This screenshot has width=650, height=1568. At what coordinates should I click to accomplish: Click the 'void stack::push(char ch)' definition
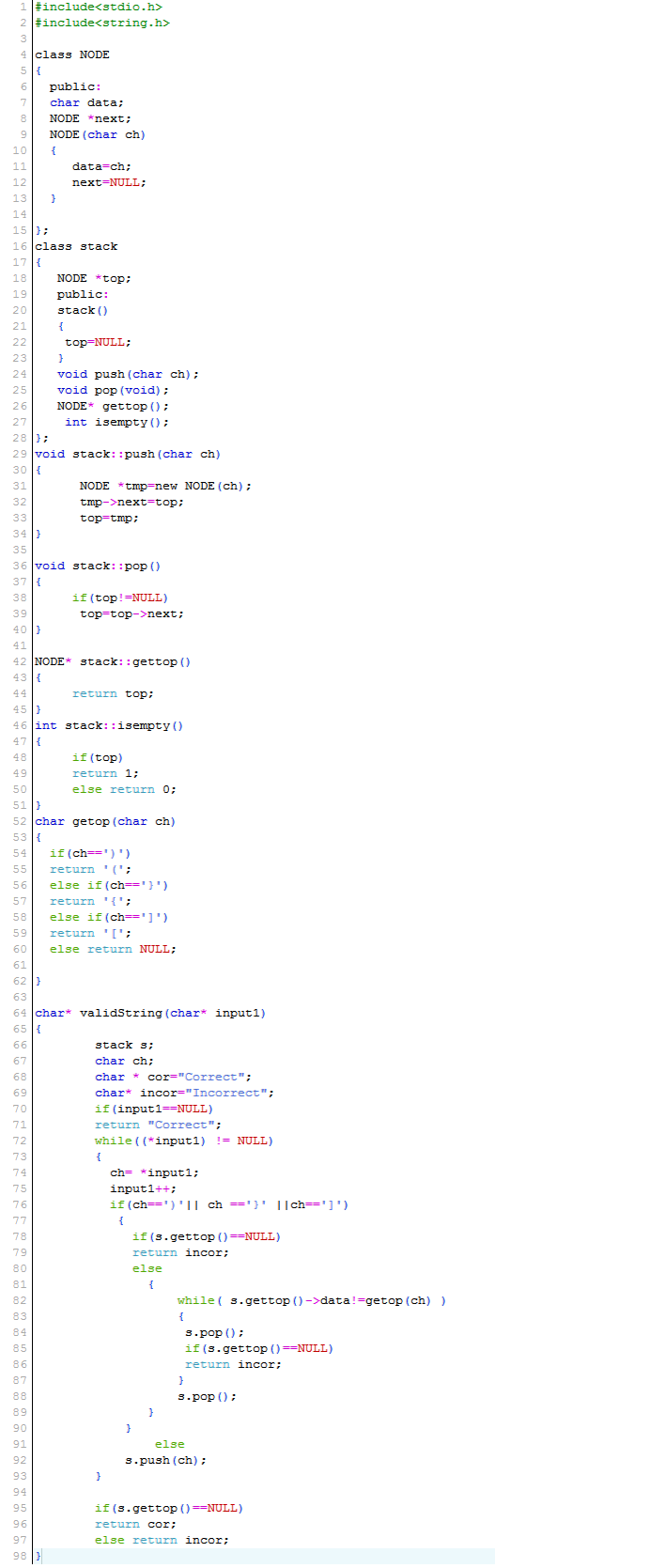point(127,454)
